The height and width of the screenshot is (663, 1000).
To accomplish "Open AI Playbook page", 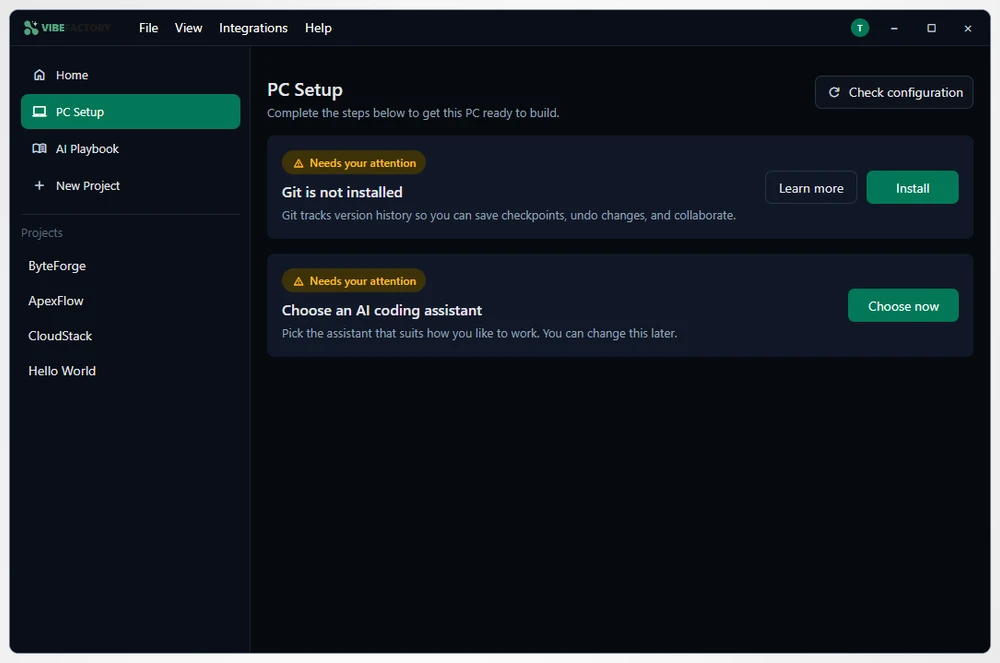I will tap(130, 149).
